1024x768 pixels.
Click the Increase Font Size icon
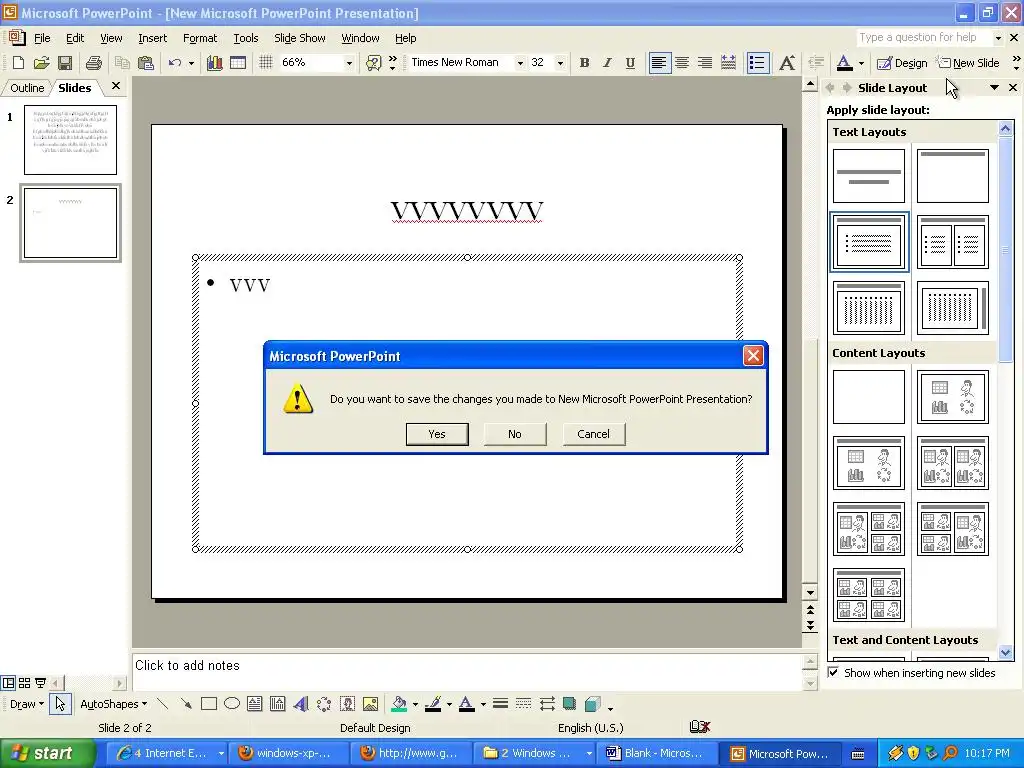pos(787,63)
